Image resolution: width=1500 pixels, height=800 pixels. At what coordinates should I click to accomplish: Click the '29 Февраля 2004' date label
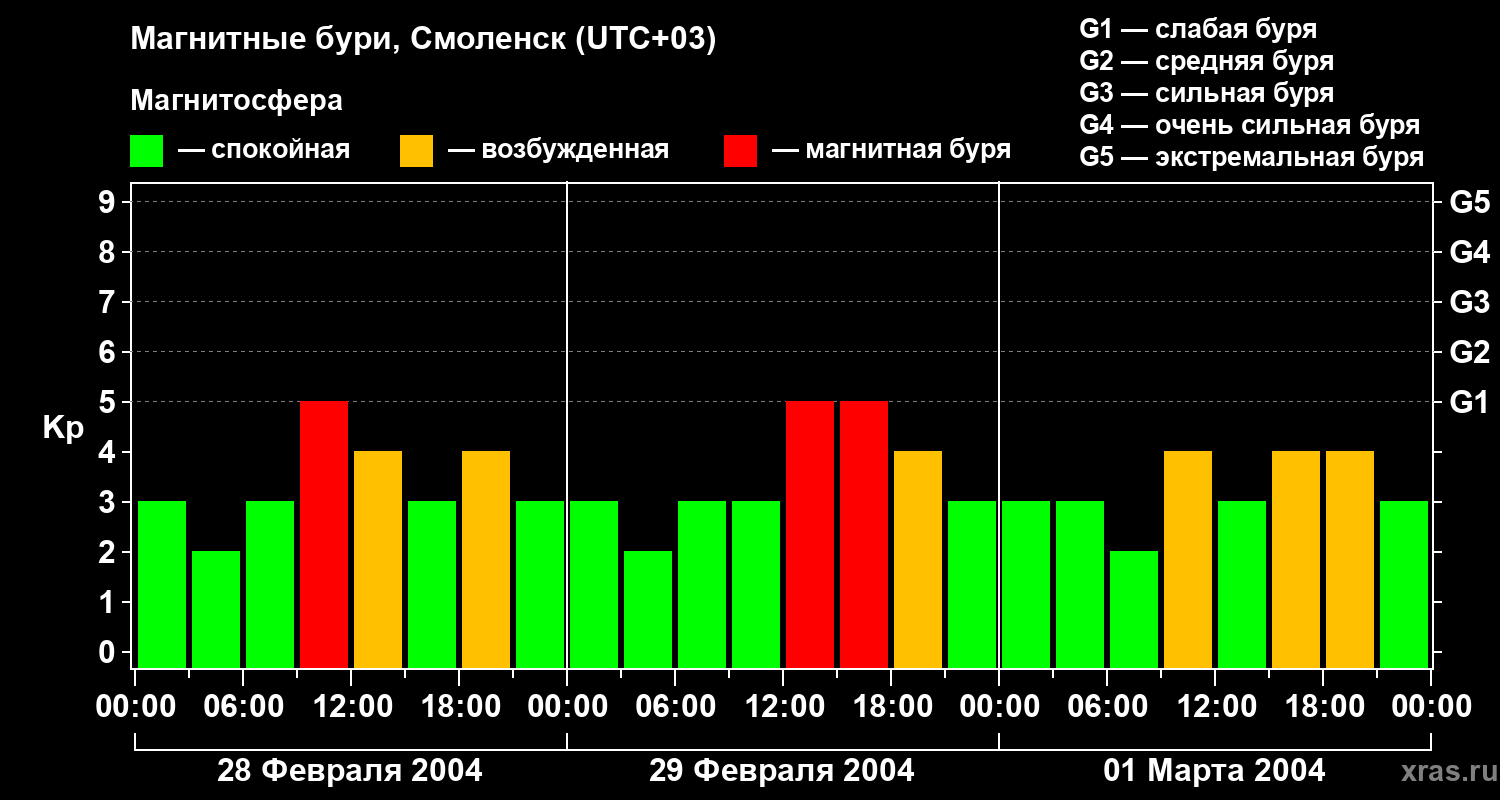[782, 771]
